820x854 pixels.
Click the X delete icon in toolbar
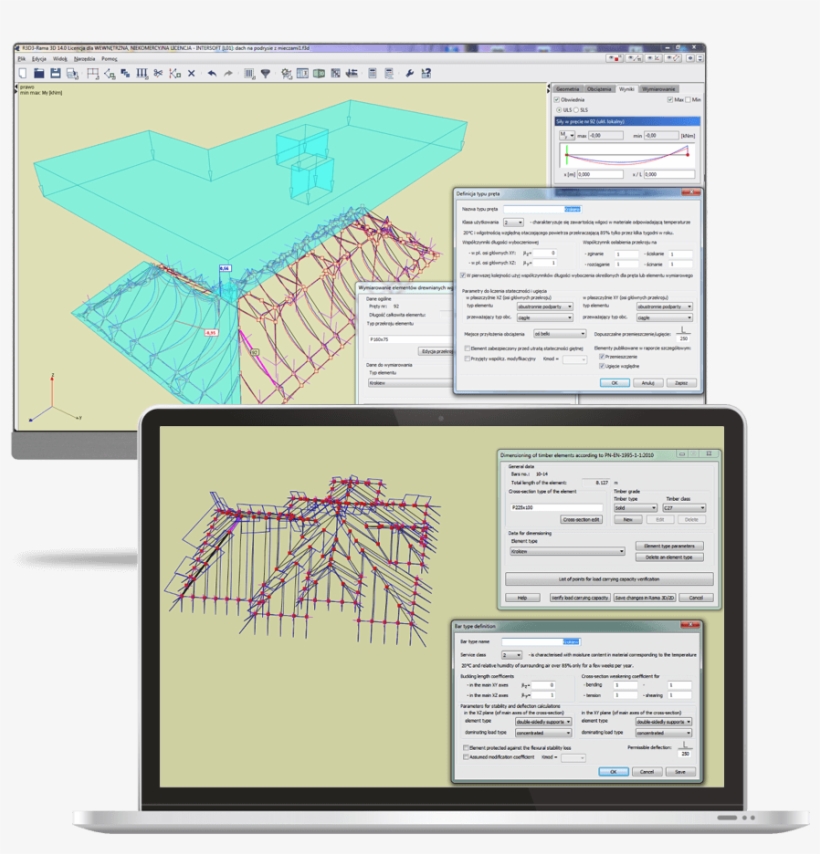tap(191, 73)
